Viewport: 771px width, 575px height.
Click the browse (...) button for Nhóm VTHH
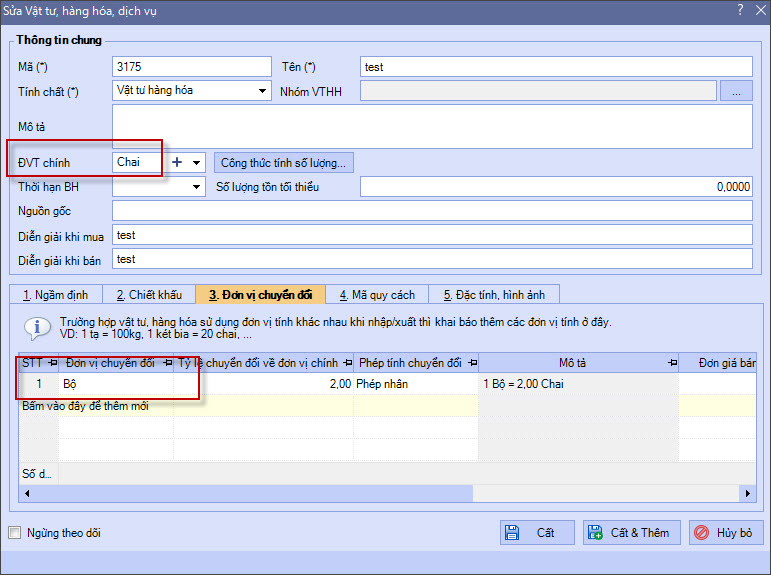point(735,91)
